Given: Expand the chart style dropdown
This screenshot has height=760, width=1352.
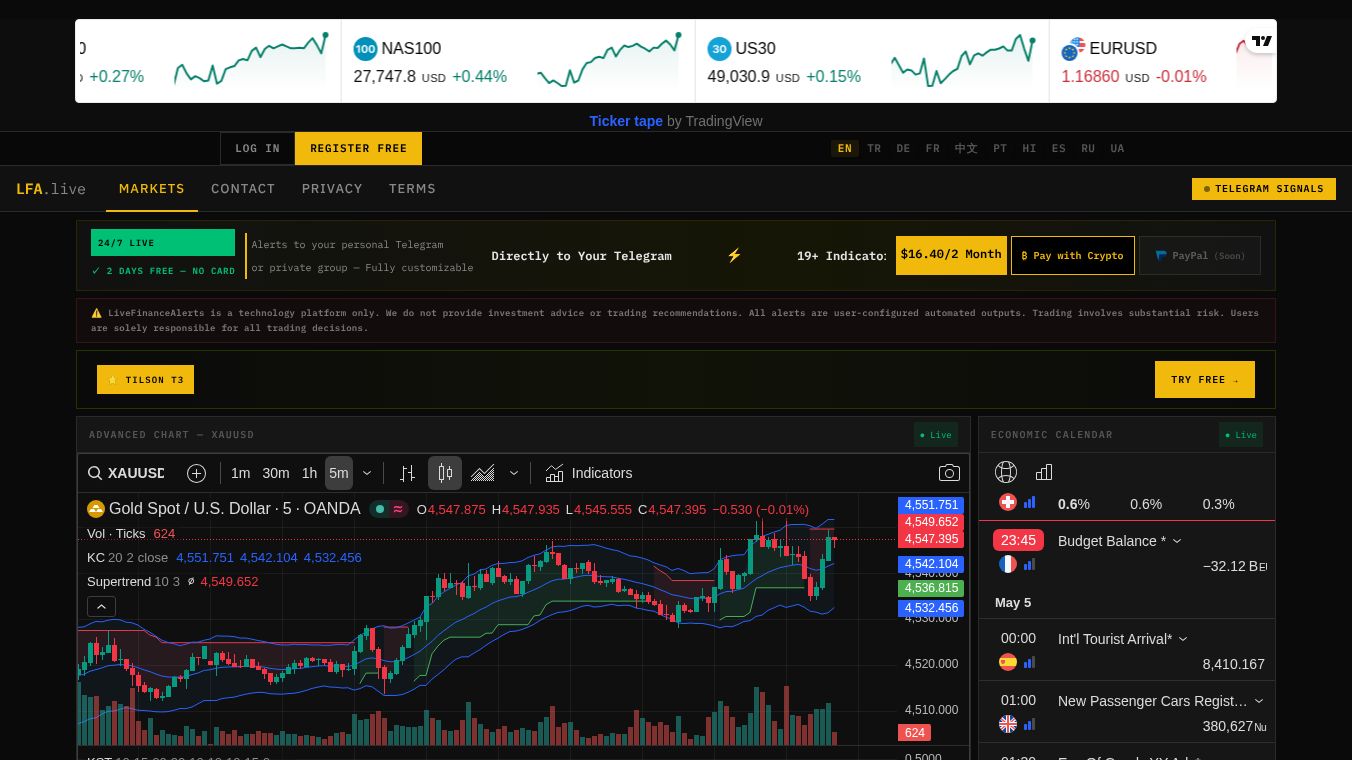Looking at the screenshot, I should (514, 473).
